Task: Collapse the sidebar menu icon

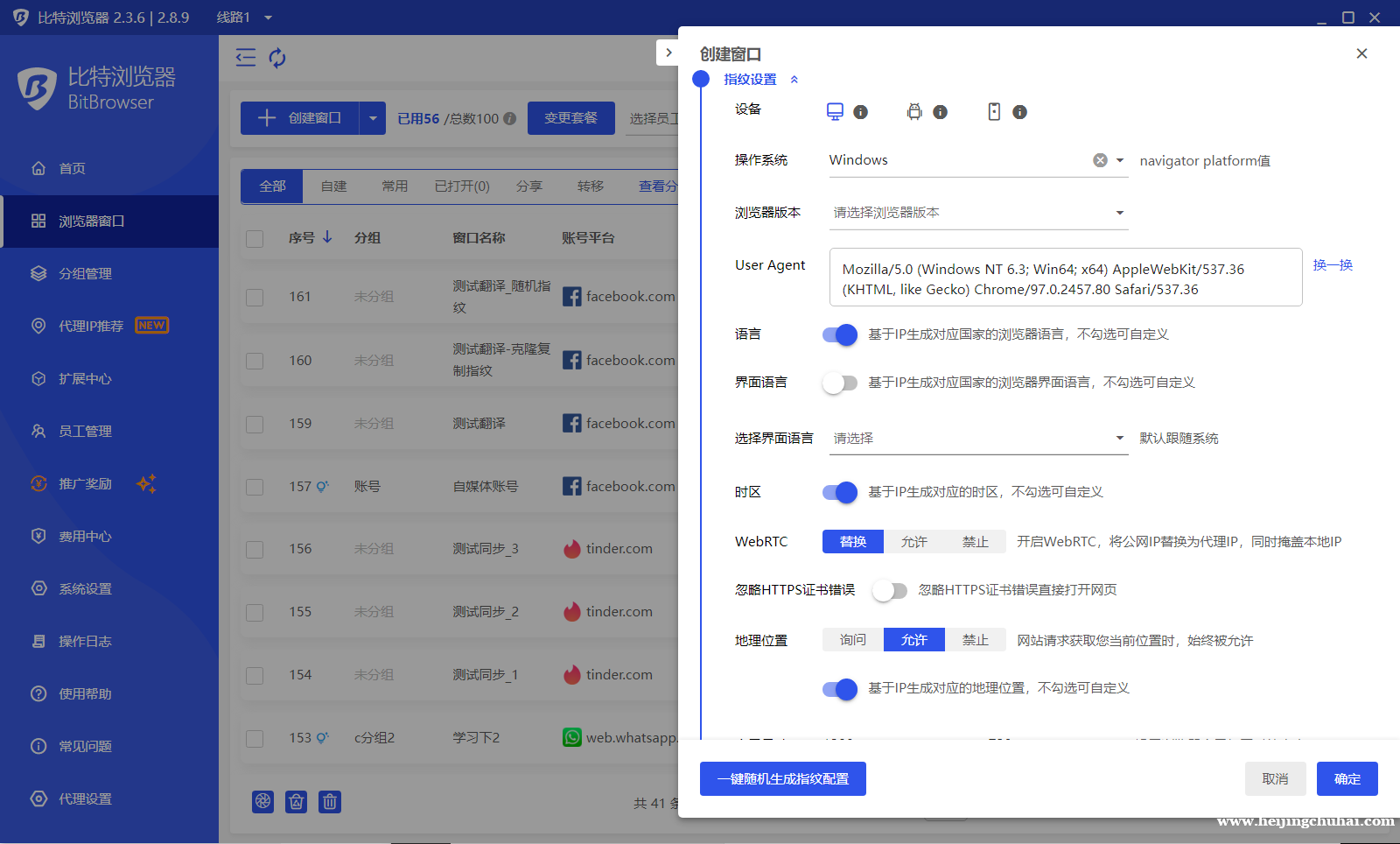Action: 246,58
